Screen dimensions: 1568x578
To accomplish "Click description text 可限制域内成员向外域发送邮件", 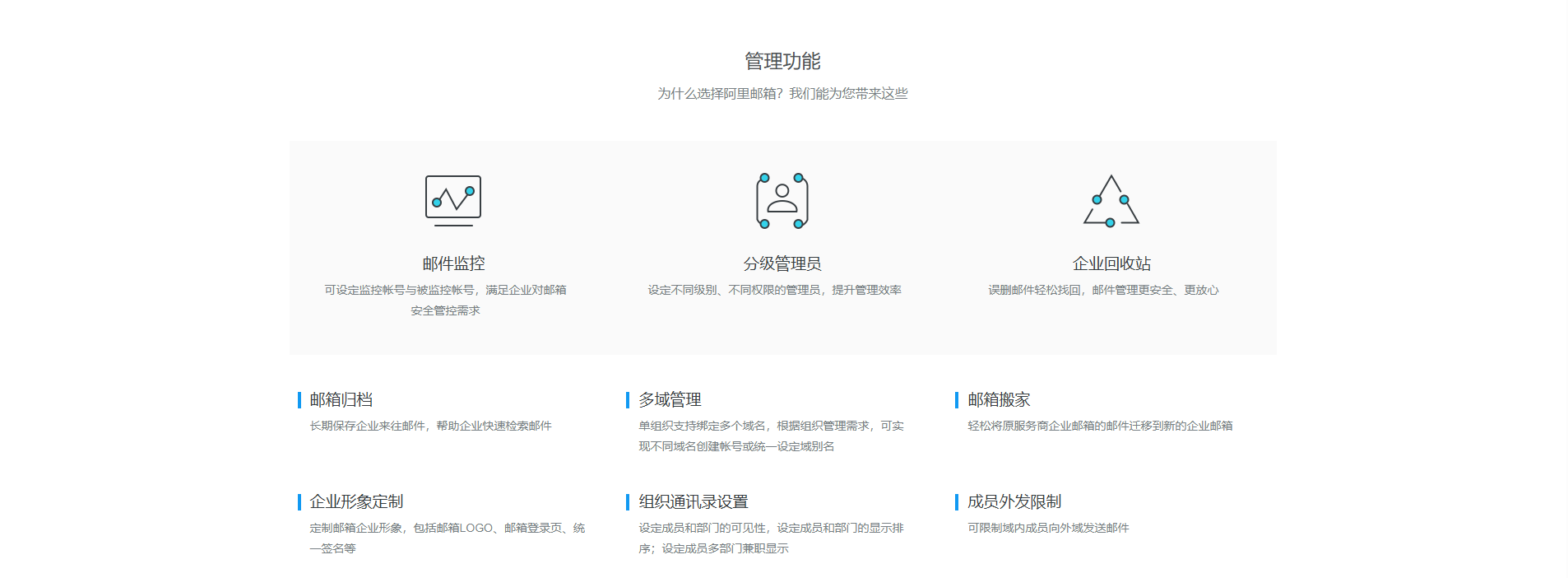I will [1048, 528].
